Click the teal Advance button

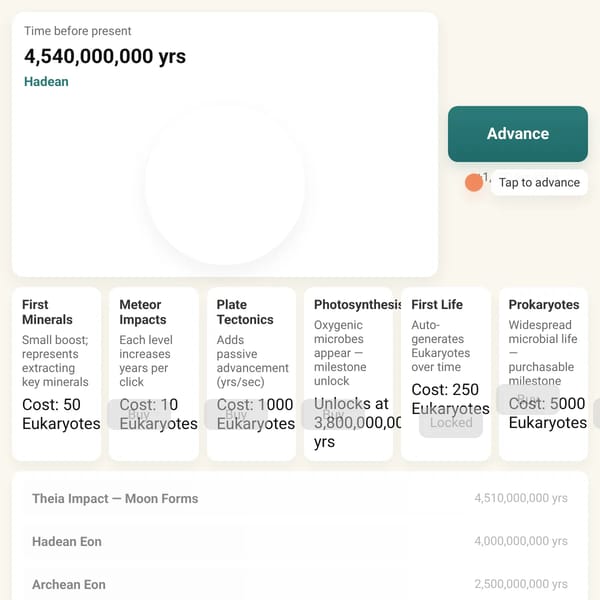coord(518,134)
